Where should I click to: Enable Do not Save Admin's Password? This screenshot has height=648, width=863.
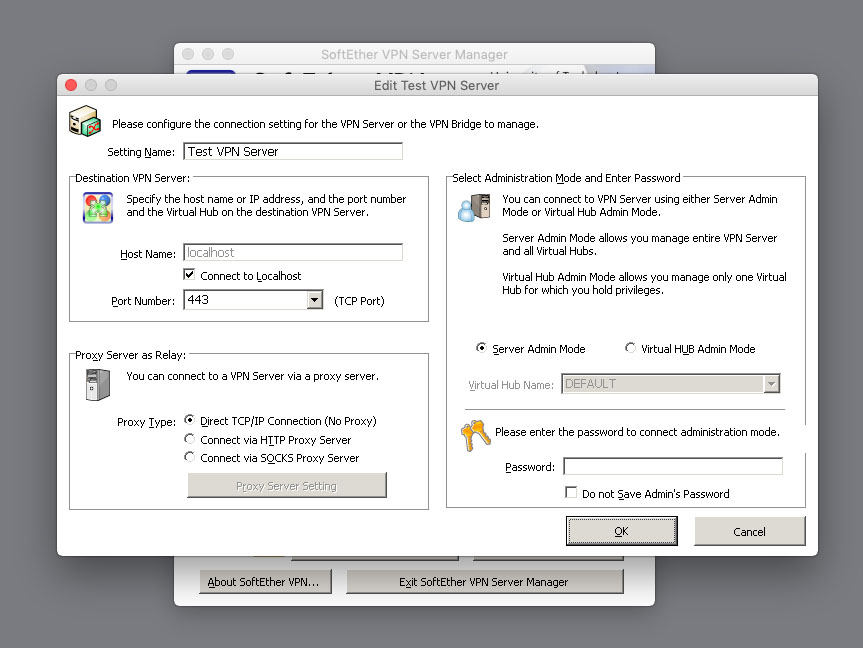click(x=571, y=493)
